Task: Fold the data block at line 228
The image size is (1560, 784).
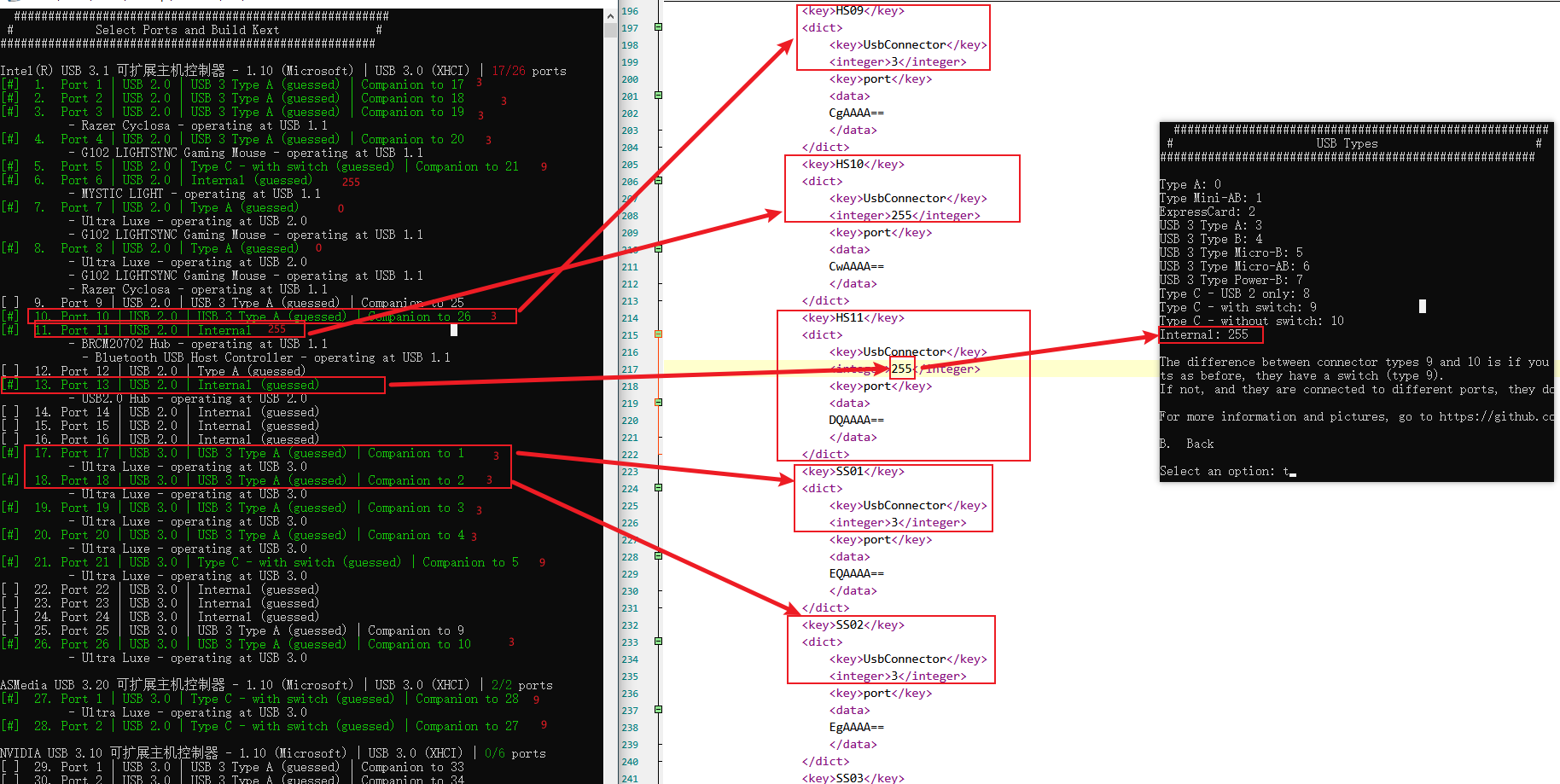Action: pos(658,556)
